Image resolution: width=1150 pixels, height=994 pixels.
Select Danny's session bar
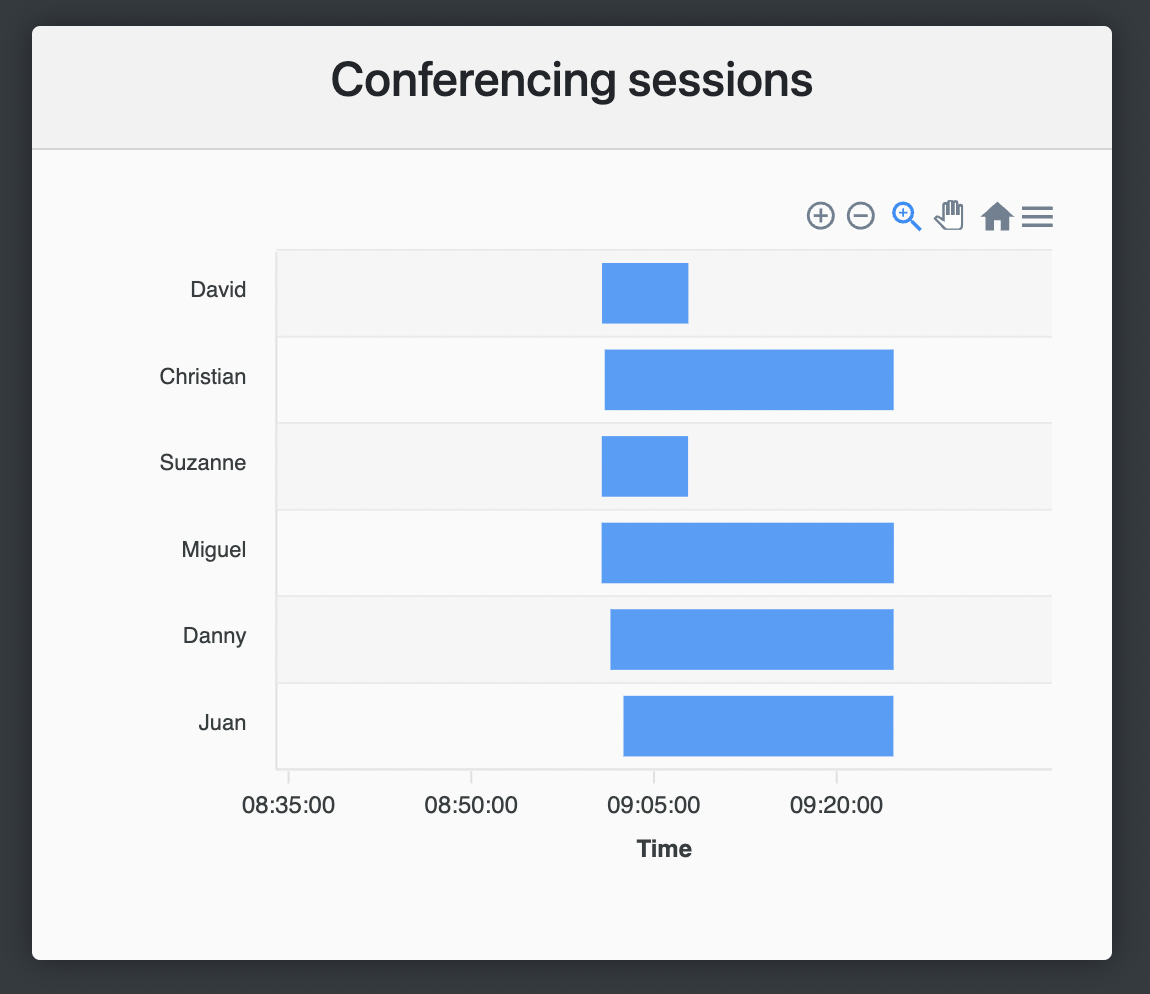[x=752, y=639]
